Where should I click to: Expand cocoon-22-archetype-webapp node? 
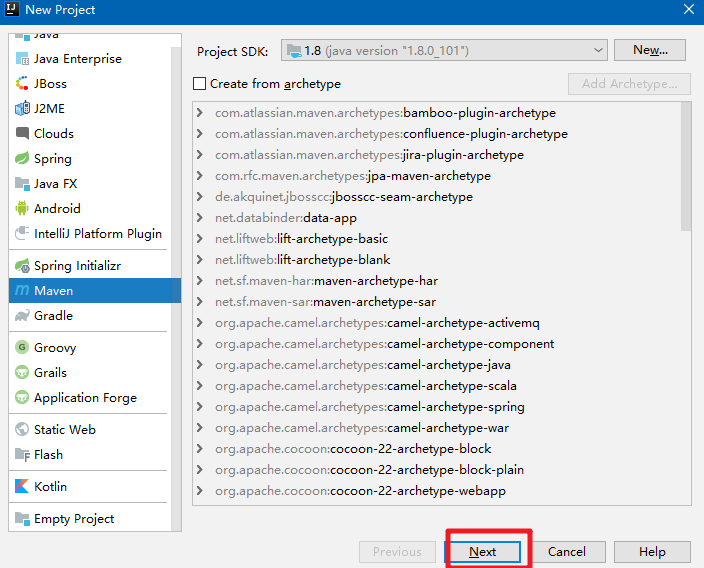click(200, 491)
